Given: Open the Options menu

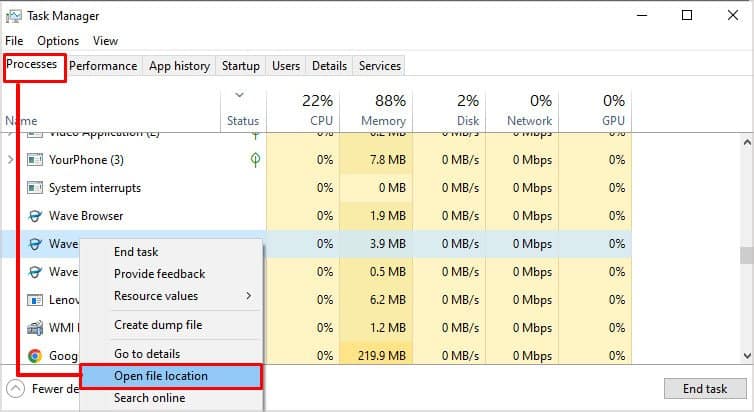Looking at the screenshot, I should point(58,41).
